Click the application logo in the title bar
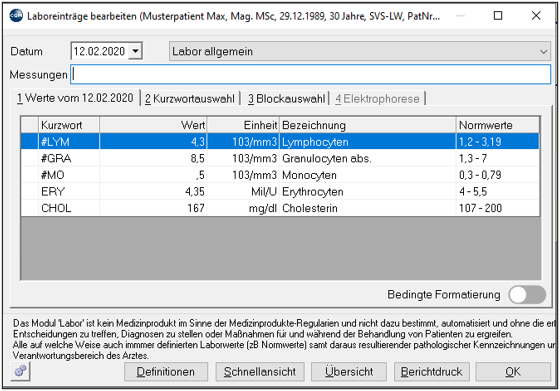The height and width of the screenshot is (391, 560). point(16,16)
